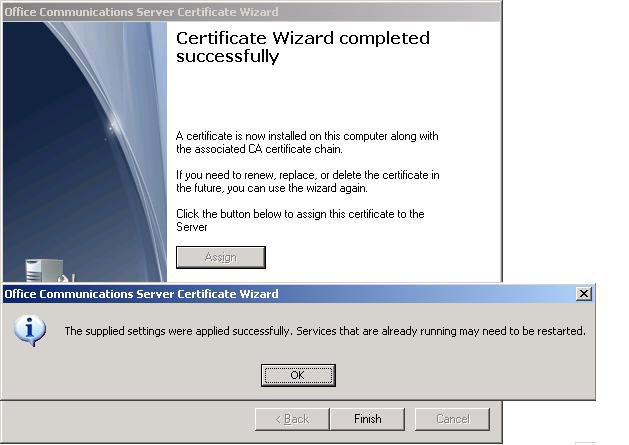Click the 'assign this certificate to the Server' text
629x445 pixels.
pyautogui.click(x=300, y=220)
